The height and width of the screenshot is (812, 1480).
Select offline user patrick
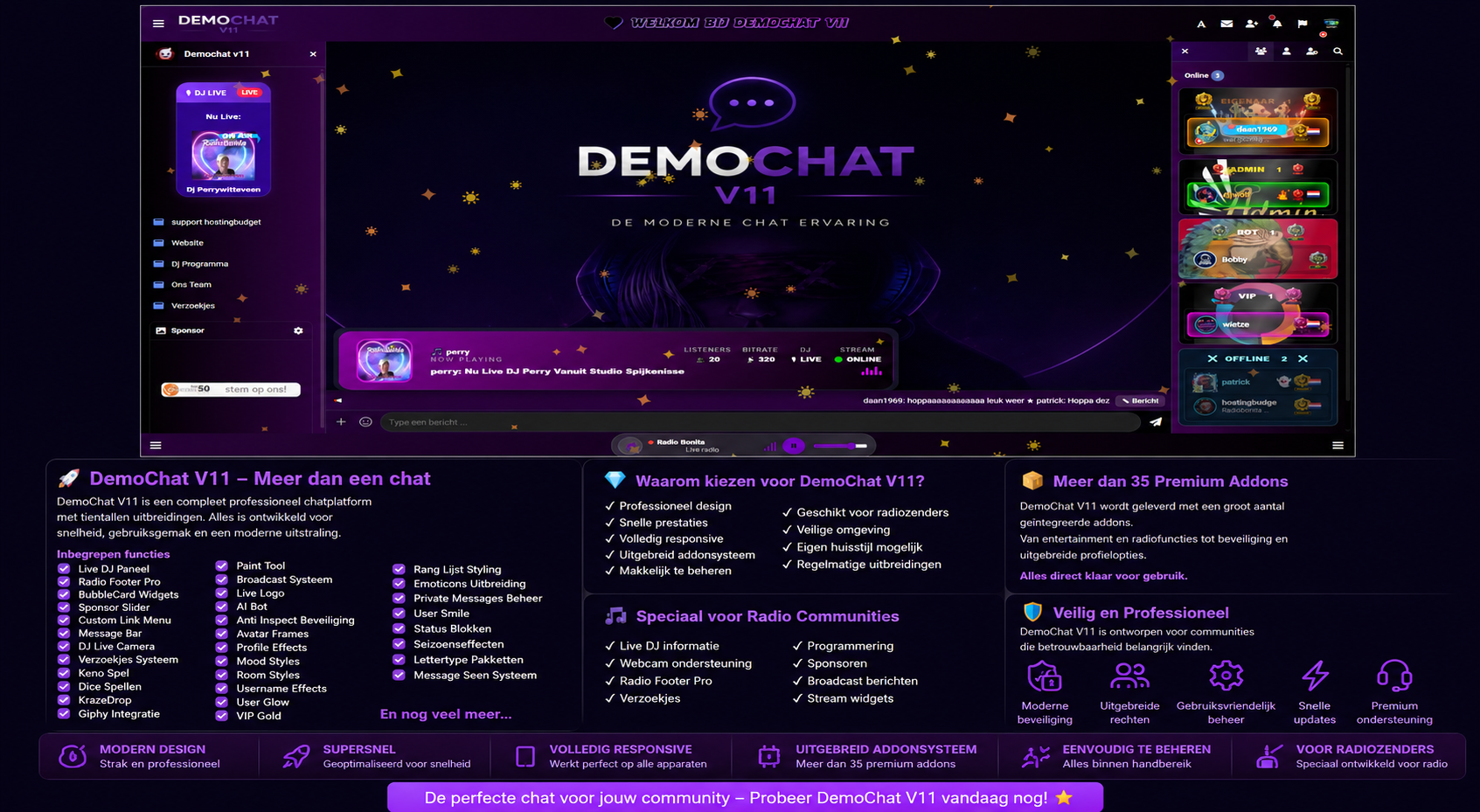(1258, 382)
